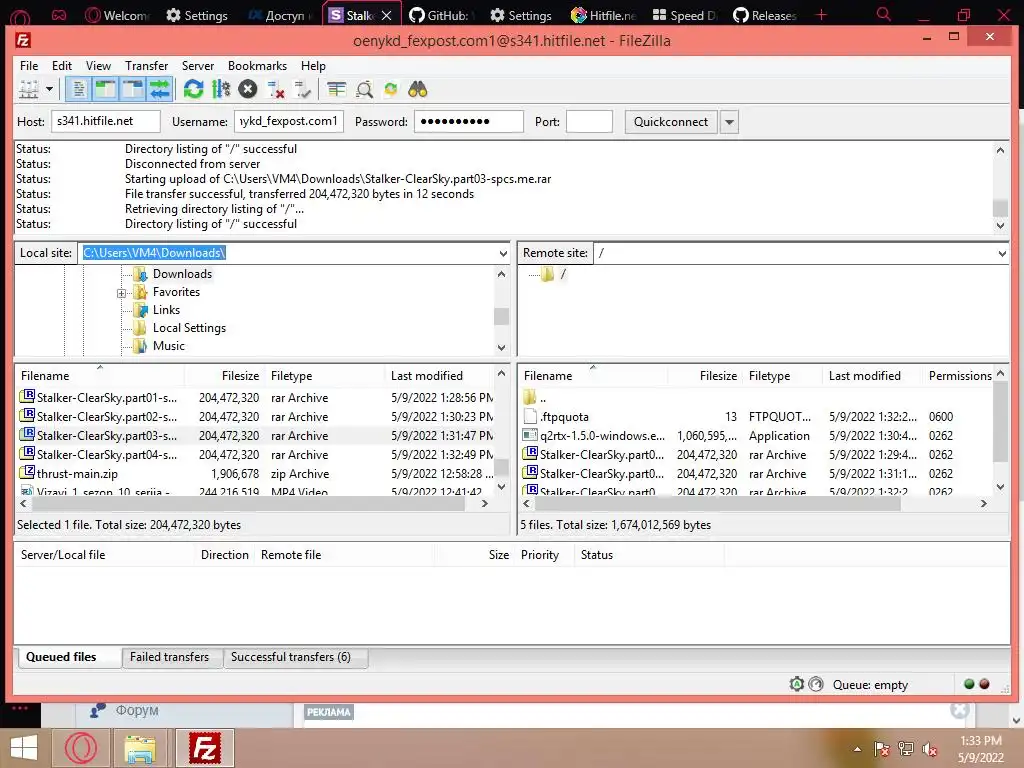1024x768 pixels.
Task: Open the Remote site path dropdown
Action: point(1002,253)
